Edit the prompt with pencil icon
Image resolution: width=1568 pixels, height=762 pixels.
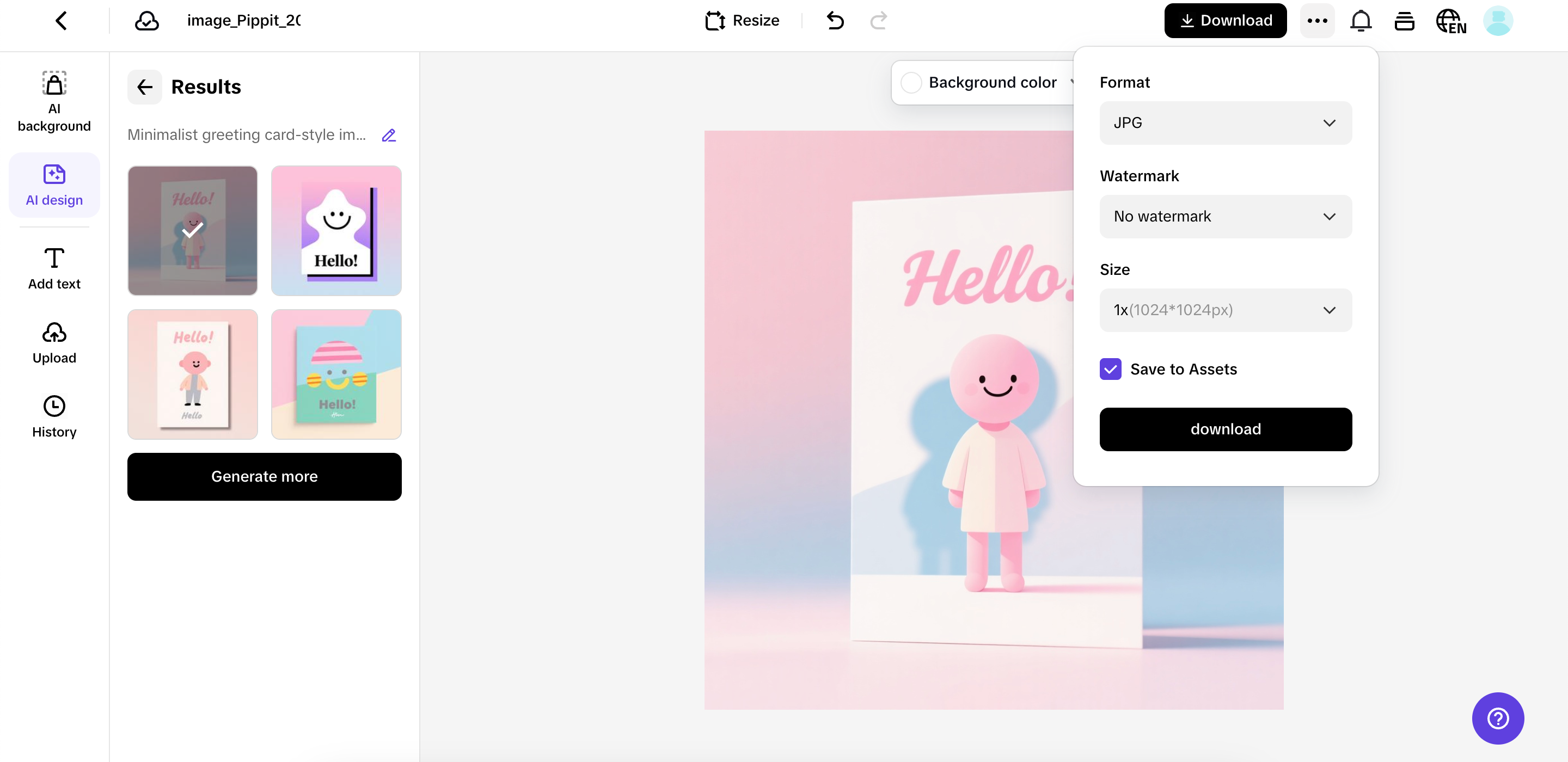pyautogui.click(x=388, y=135)
